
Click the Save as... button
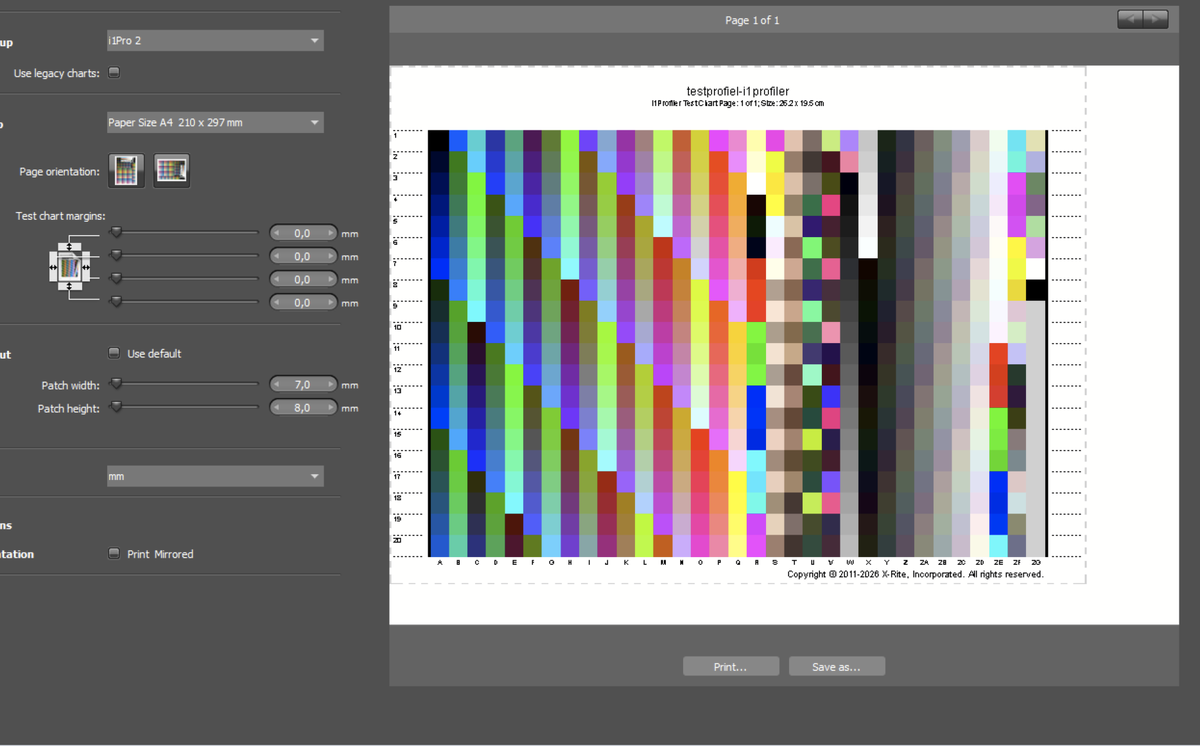click(837, 667)
